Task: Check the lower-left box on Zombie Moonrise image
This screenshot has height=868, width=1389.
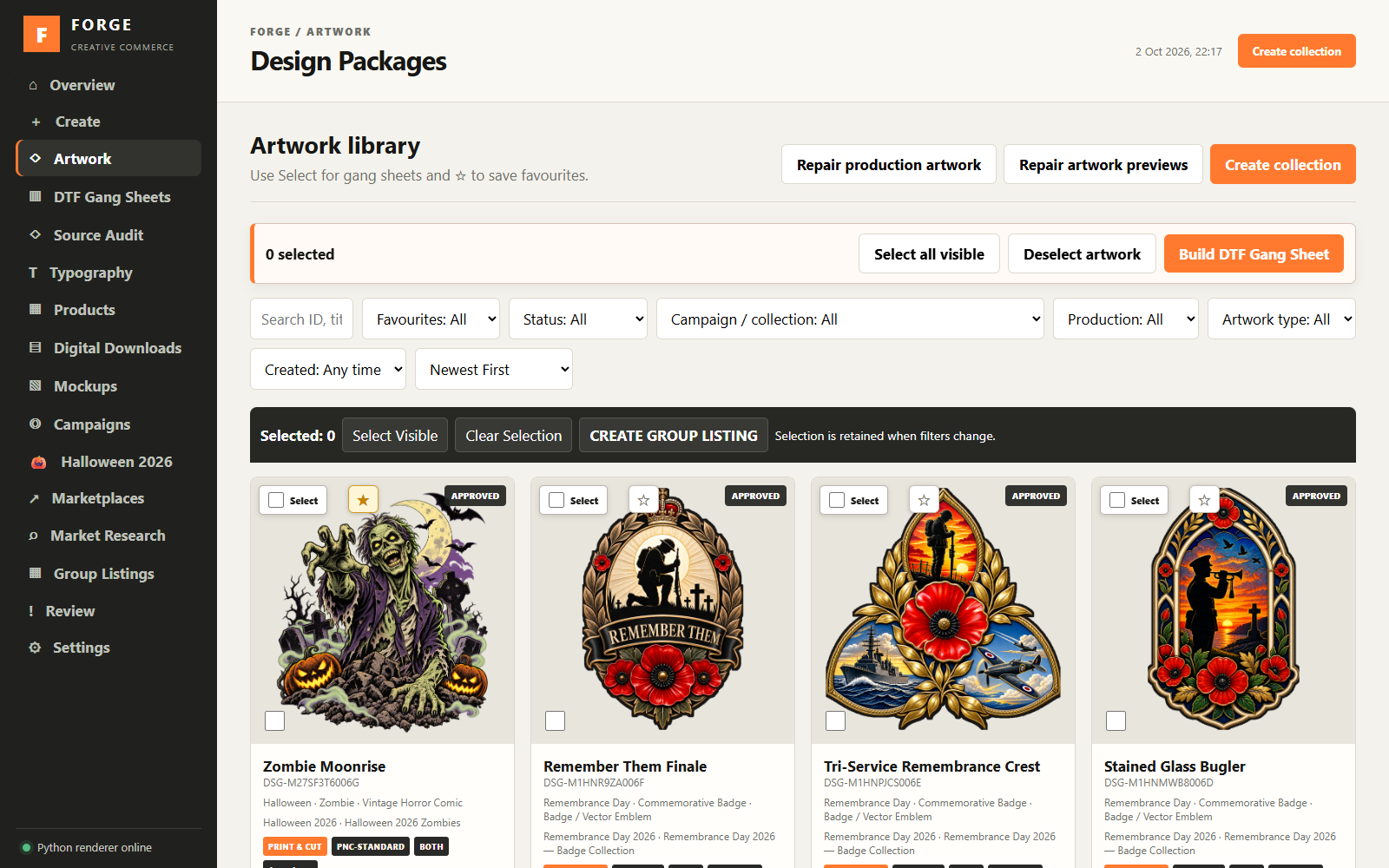Action: coord(274,720)
